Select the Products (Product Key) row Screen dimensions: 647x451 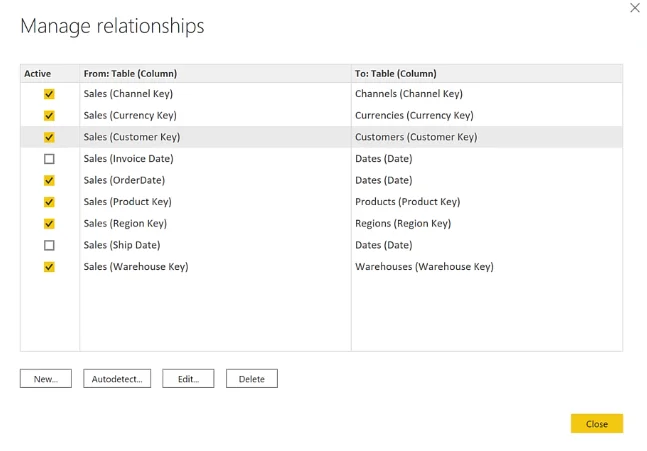click(321, 202)
